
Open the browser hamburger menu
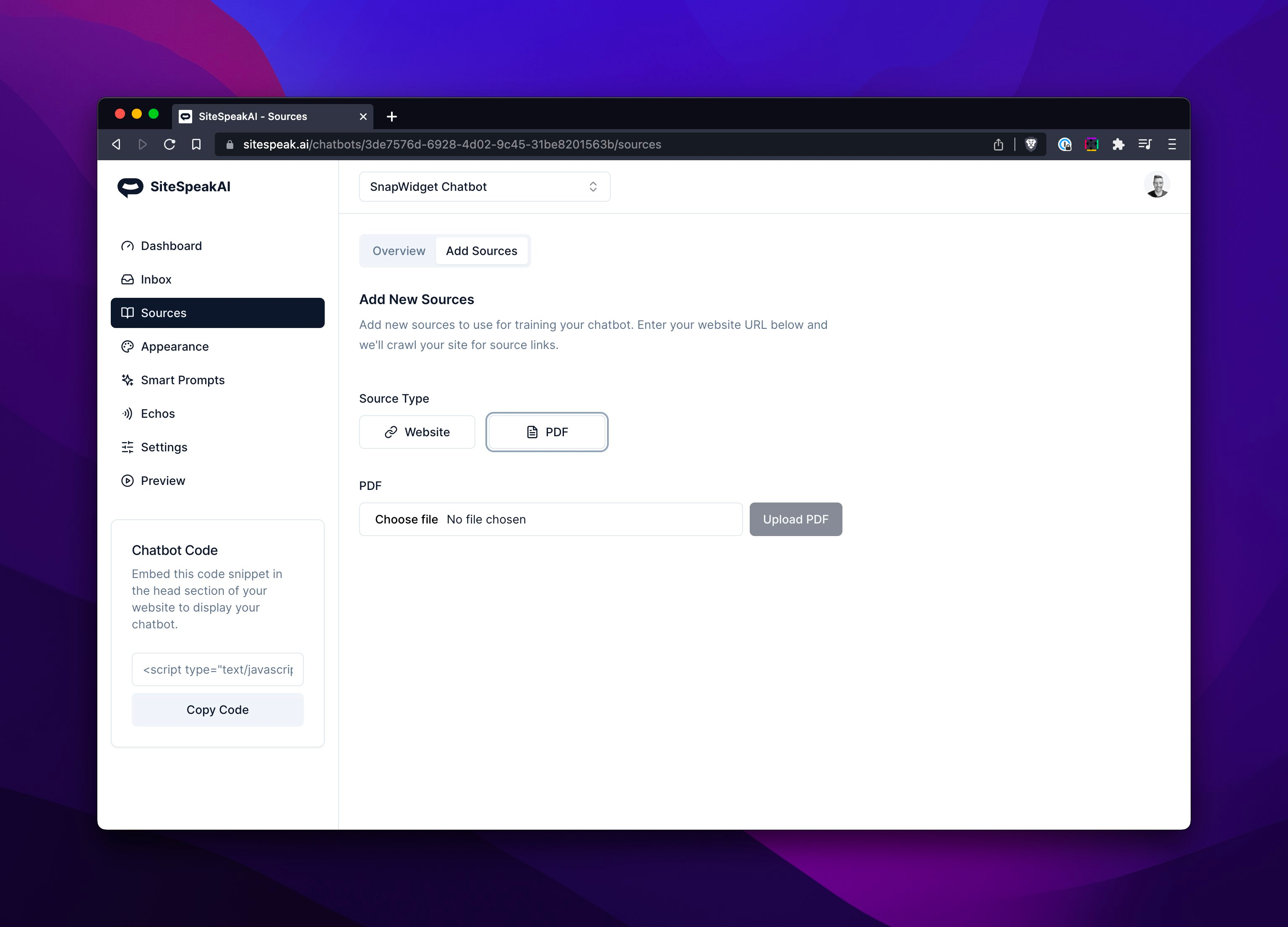click(x=1172, y=144)
